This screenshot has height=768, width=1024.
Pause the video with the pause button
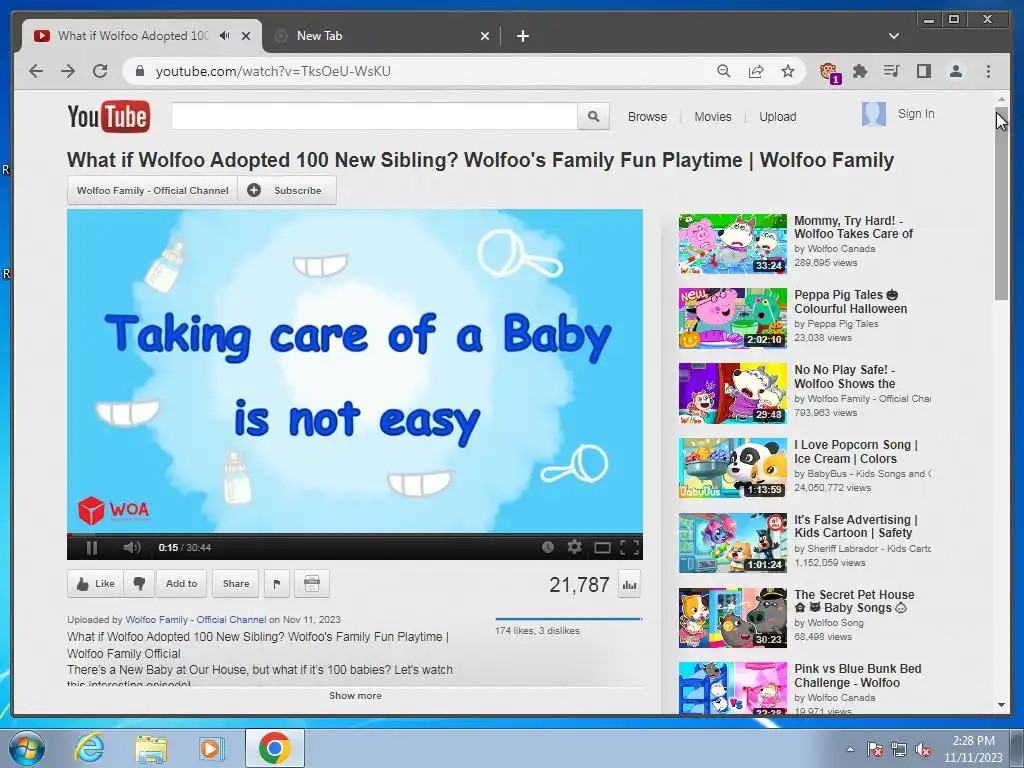coord(91,547)
